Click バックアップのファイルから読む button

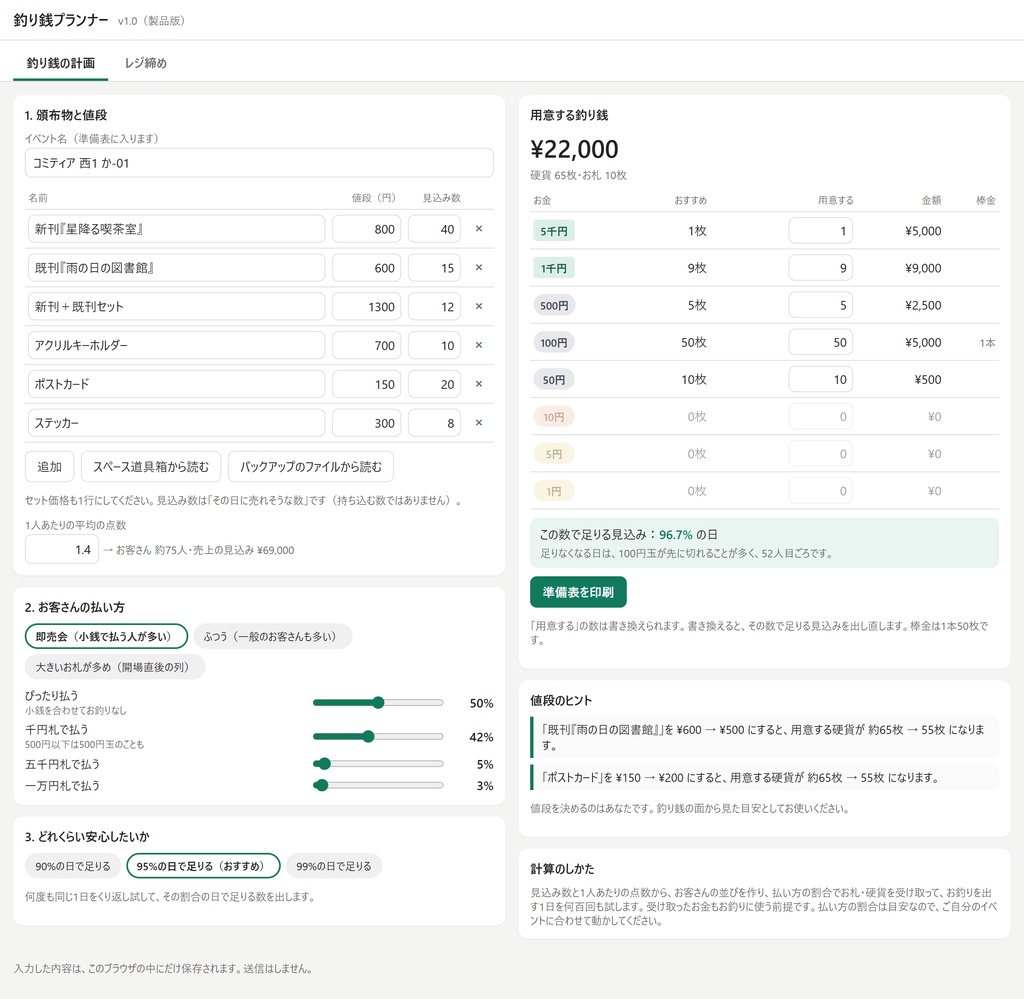[x=311, y=467]
